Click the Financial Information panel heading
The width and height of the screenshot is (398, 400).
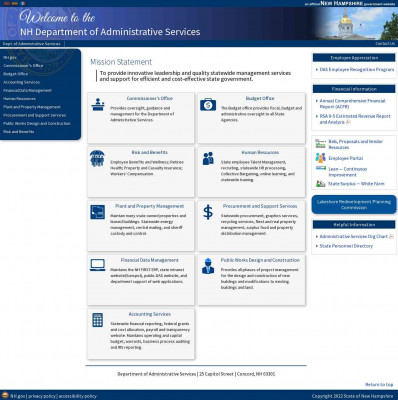(354, 89)
